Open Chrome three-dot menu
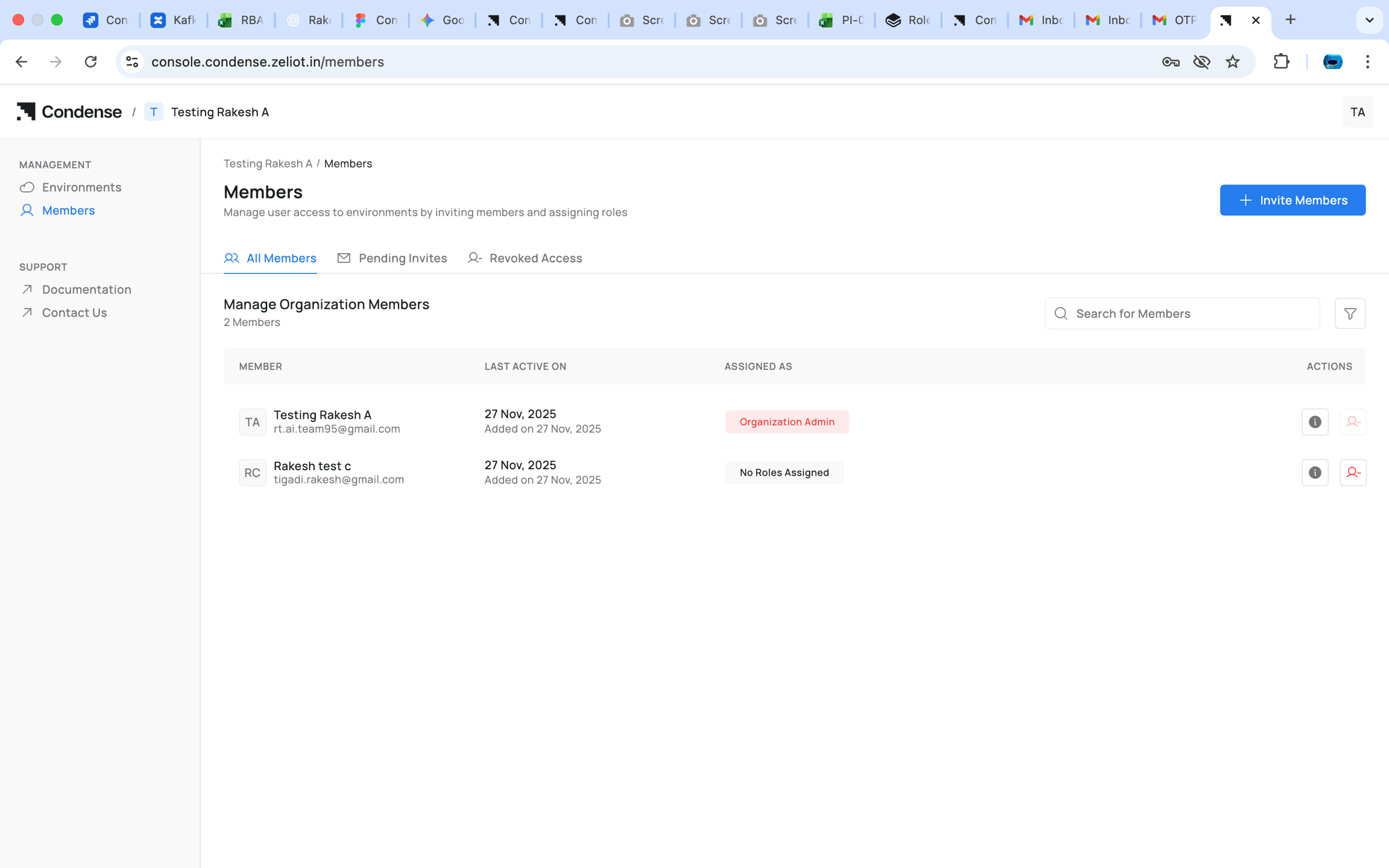The height and width of the screenshot is (868, 1389). (x=1367, y=61)
